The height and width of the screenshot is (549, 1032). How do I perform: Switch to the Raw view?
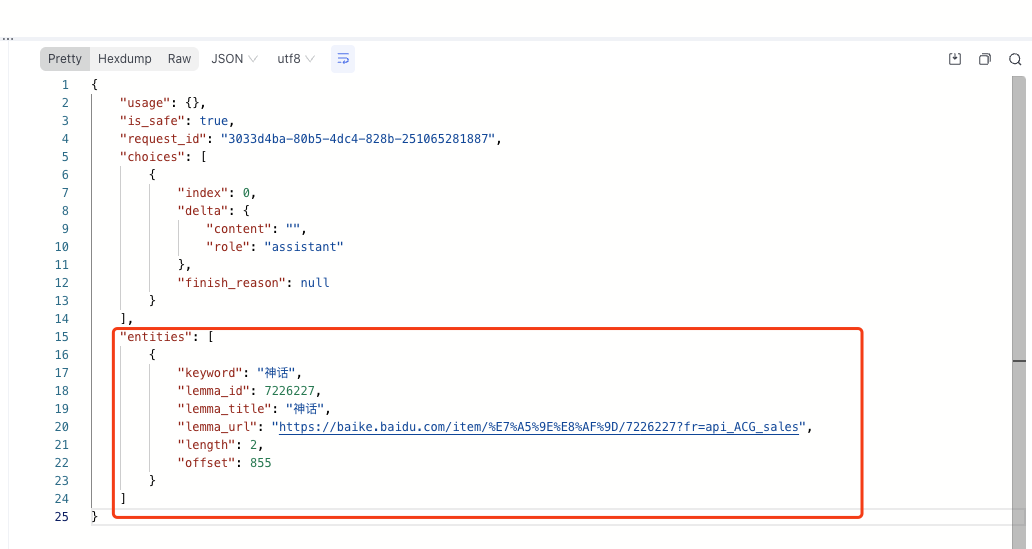tap(179, 59)
